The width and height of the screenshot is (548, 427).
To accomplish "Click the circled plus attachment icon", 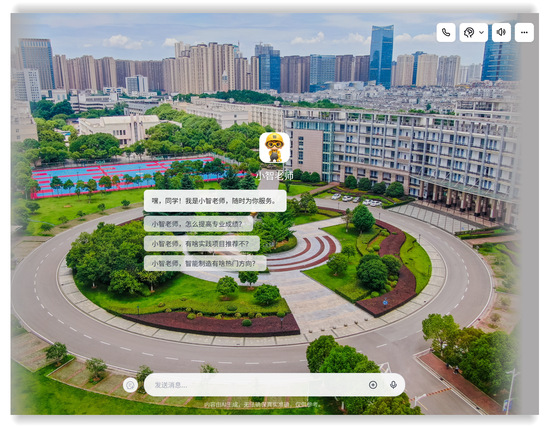I will (x=373, y=385).
